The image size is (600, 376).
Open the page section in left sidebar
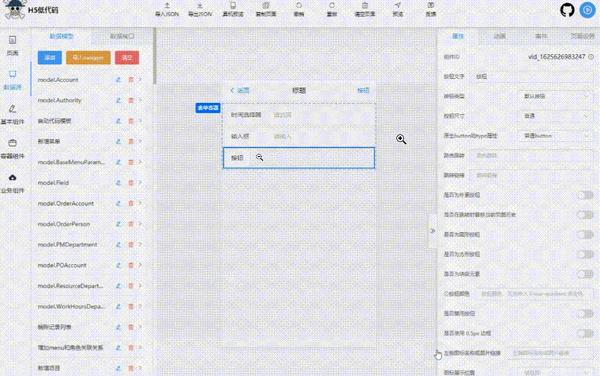tap(12, 46)
